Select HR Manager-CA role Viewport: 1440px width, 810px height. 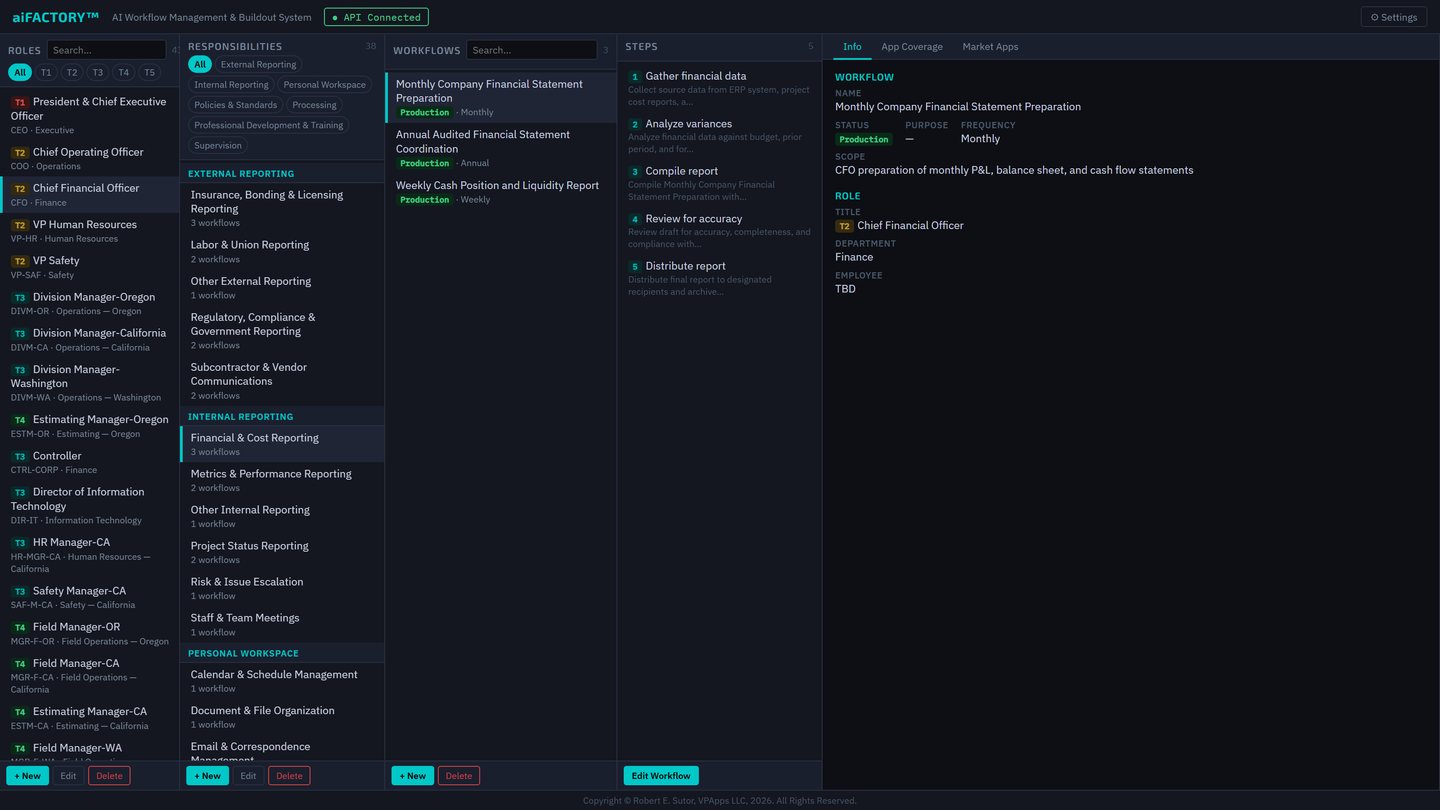click(x=90, y=555)
